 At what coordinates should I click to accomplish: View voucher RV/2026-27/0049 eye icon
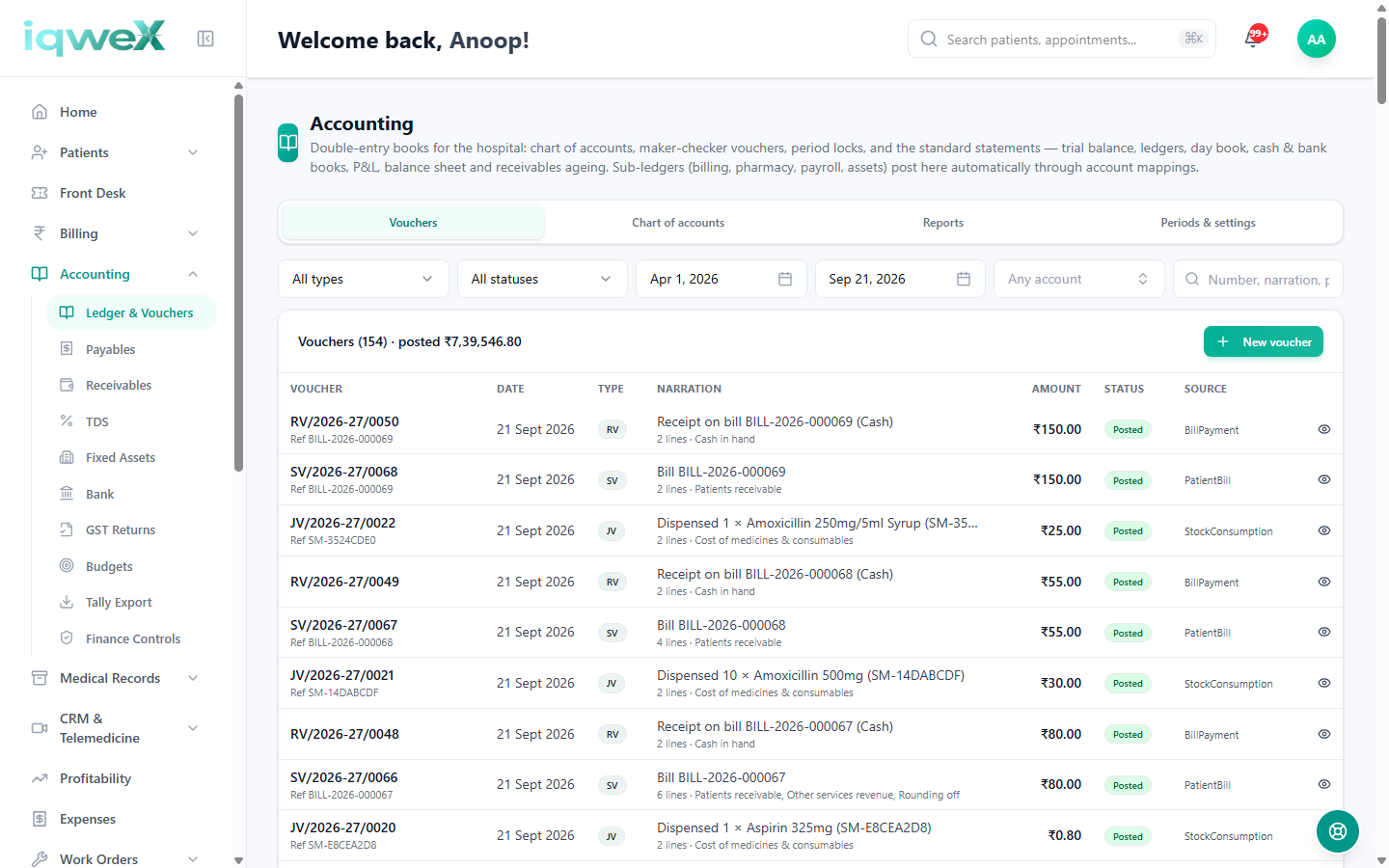[x=1324, y=582]
